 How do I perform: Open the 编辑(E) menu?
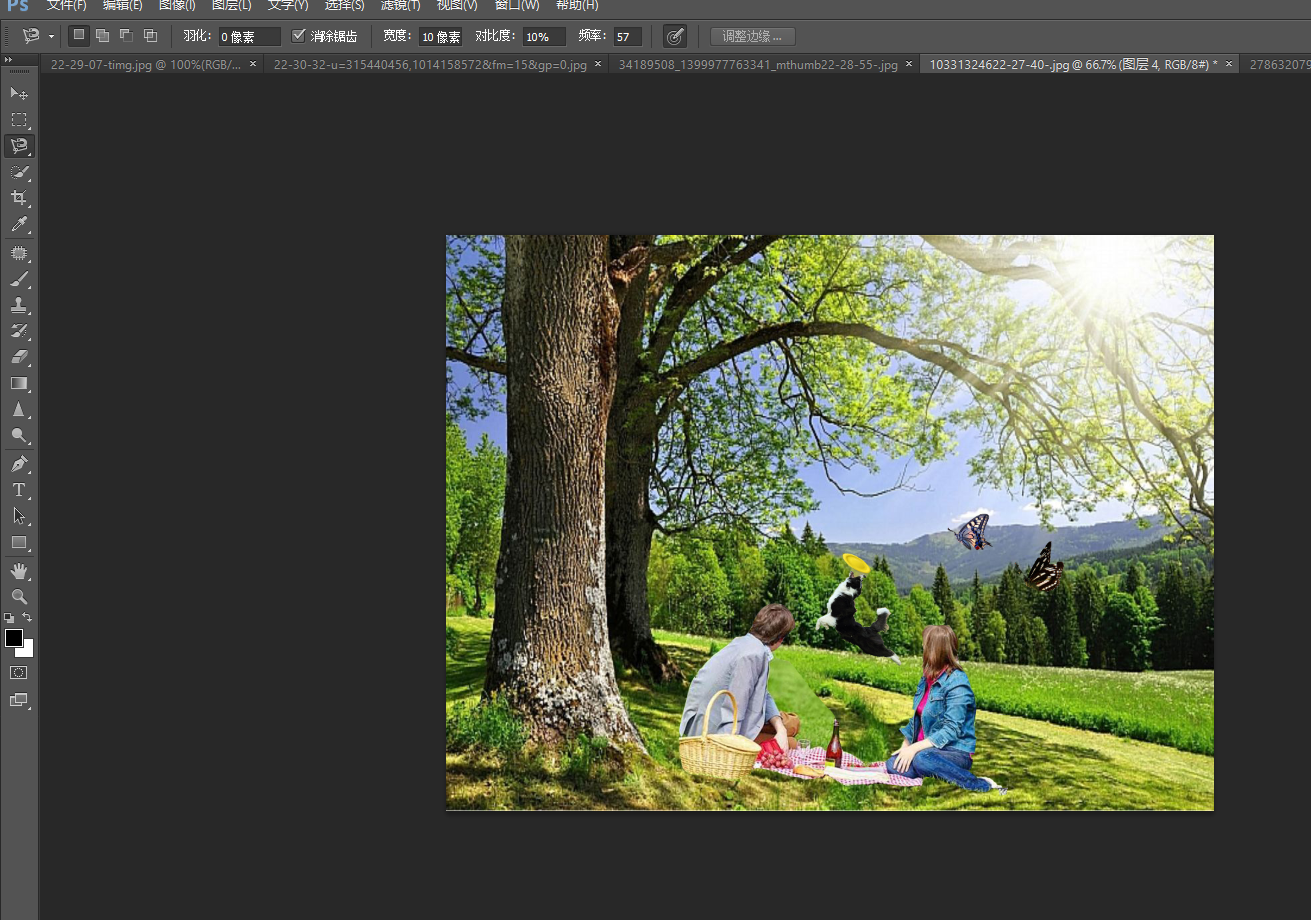[x=123, y=5]
